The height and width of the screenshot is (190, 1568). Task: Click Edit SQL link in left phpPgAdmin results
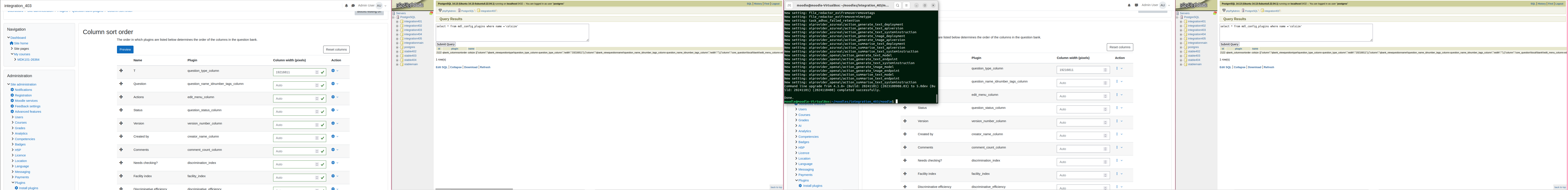click(441, 67)
